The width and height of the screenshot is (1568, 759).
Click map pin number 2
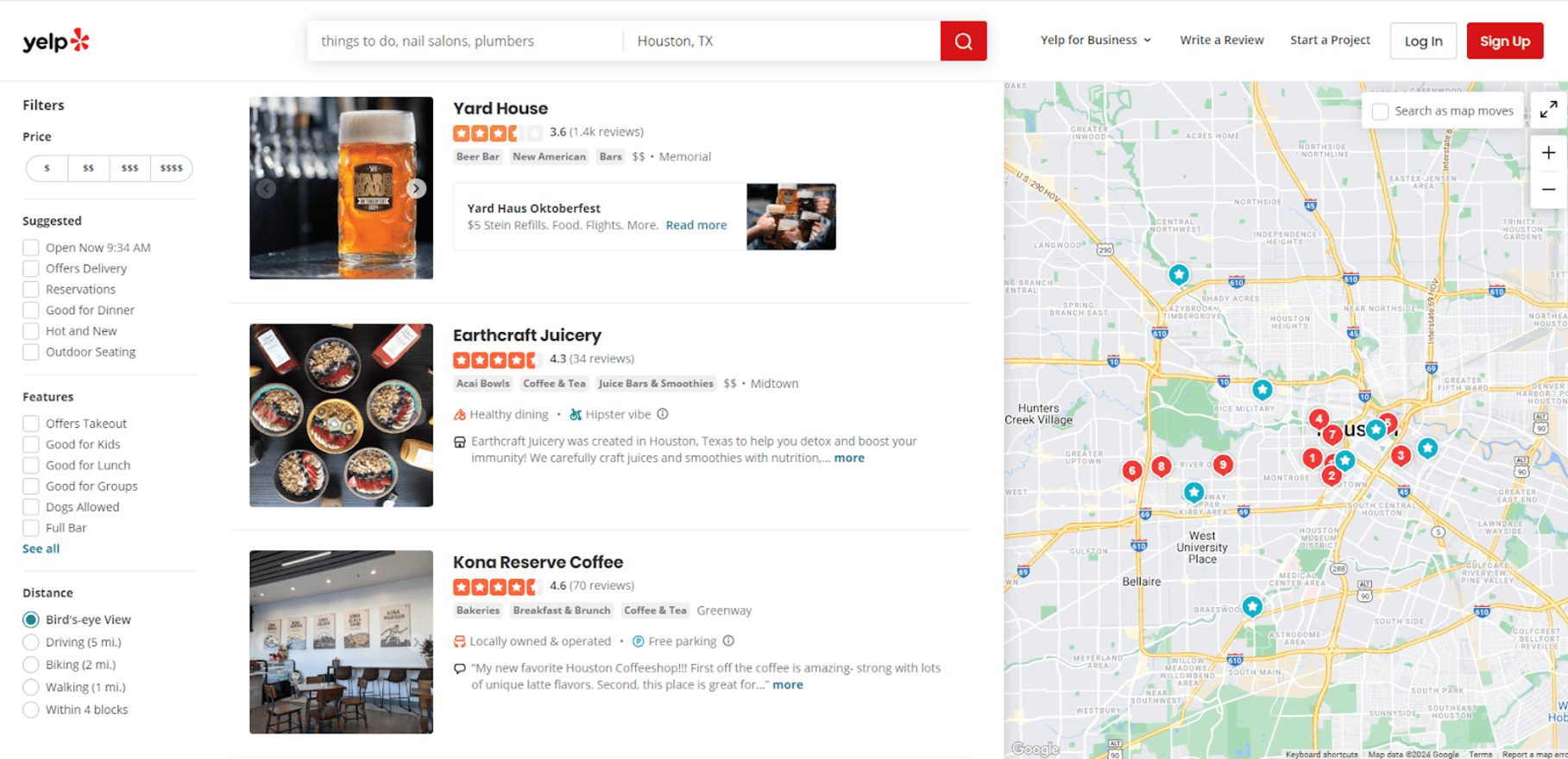point(1332,475)
